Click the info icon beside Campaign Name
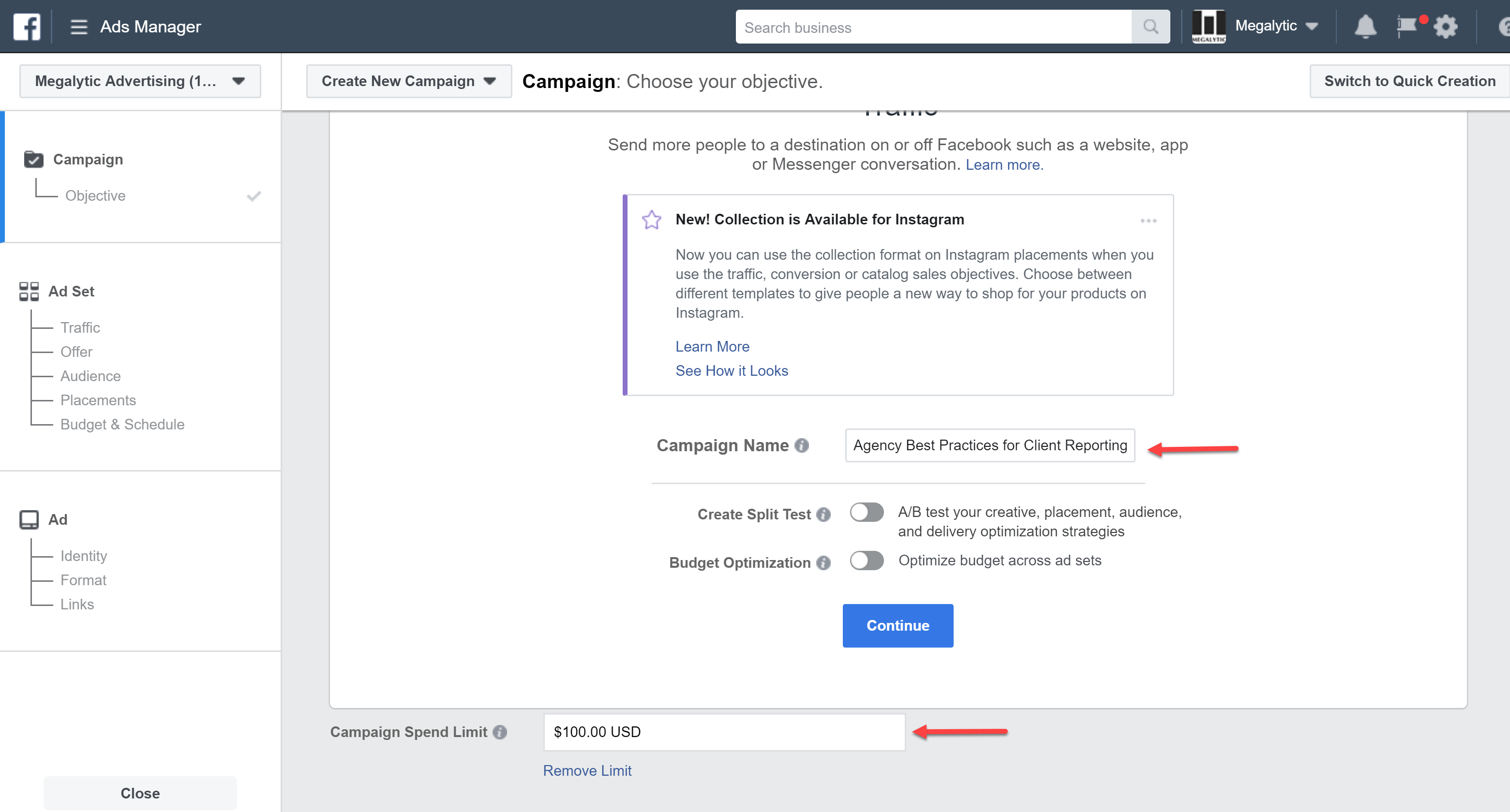The width and height of the screenshot is (1510, 812). tap(801, 445)
